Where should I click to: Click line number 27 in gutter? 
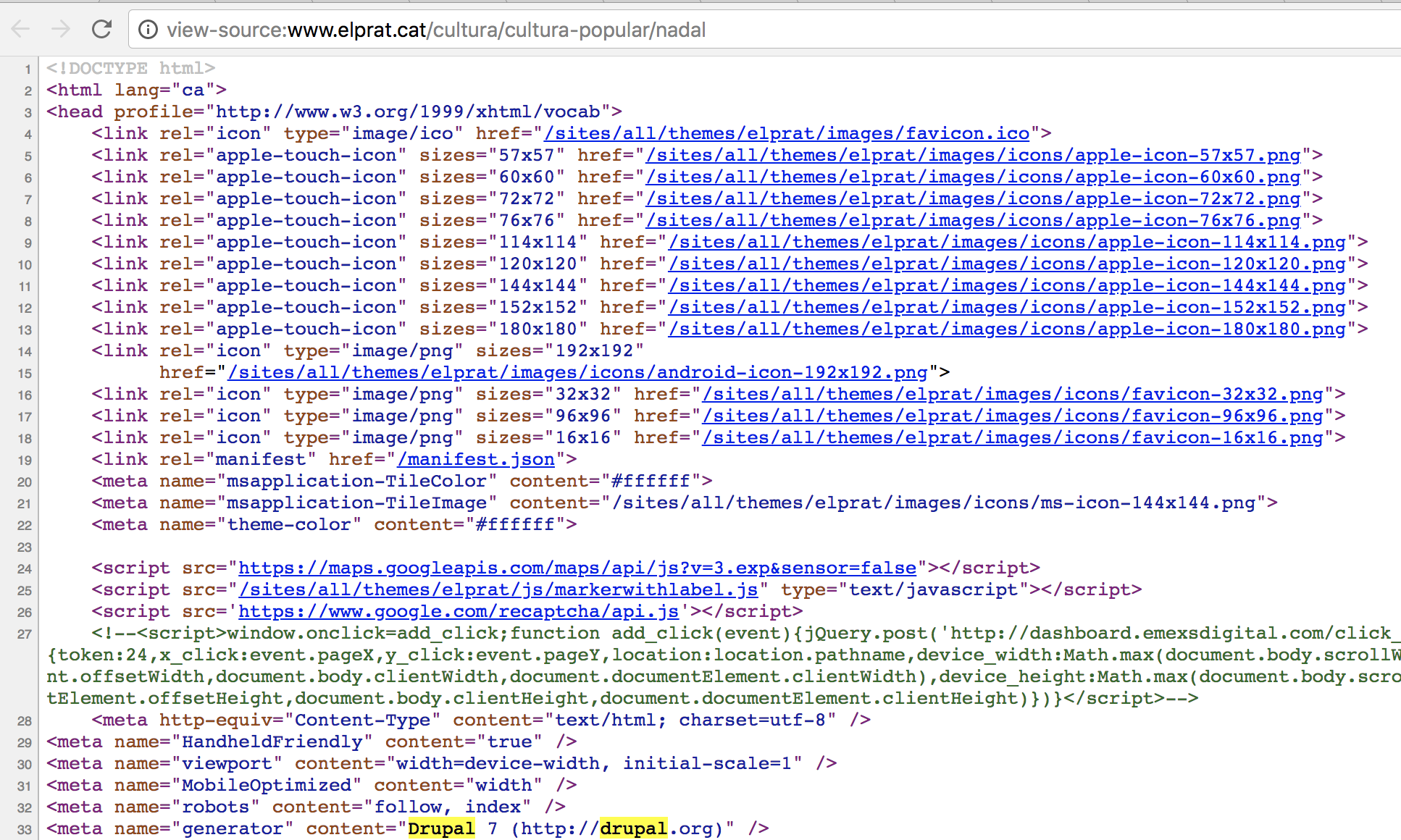(x=25, y=634)
